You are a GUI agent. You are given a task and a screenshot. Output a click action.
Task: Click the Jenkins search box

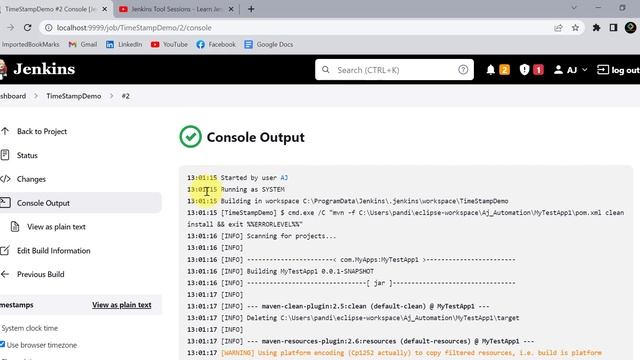(394, 70)
